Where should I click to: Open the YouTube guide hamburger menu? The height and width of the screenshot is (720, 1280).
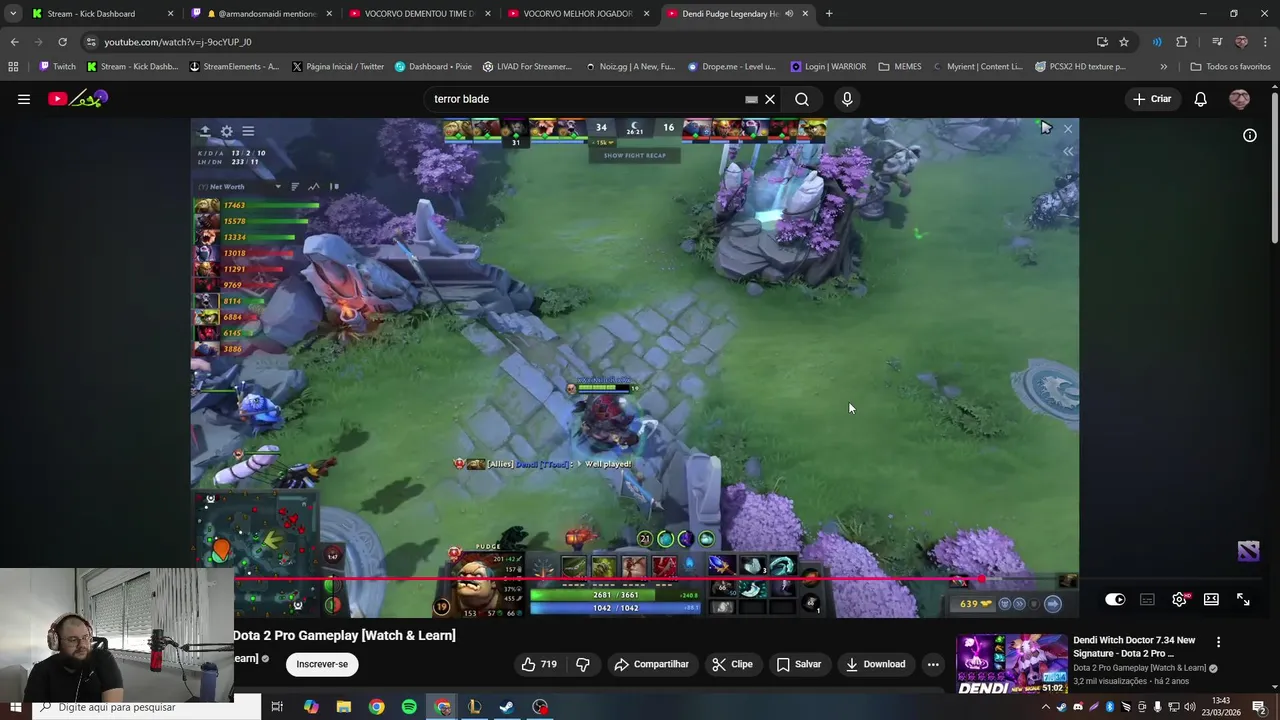(24, 99)
